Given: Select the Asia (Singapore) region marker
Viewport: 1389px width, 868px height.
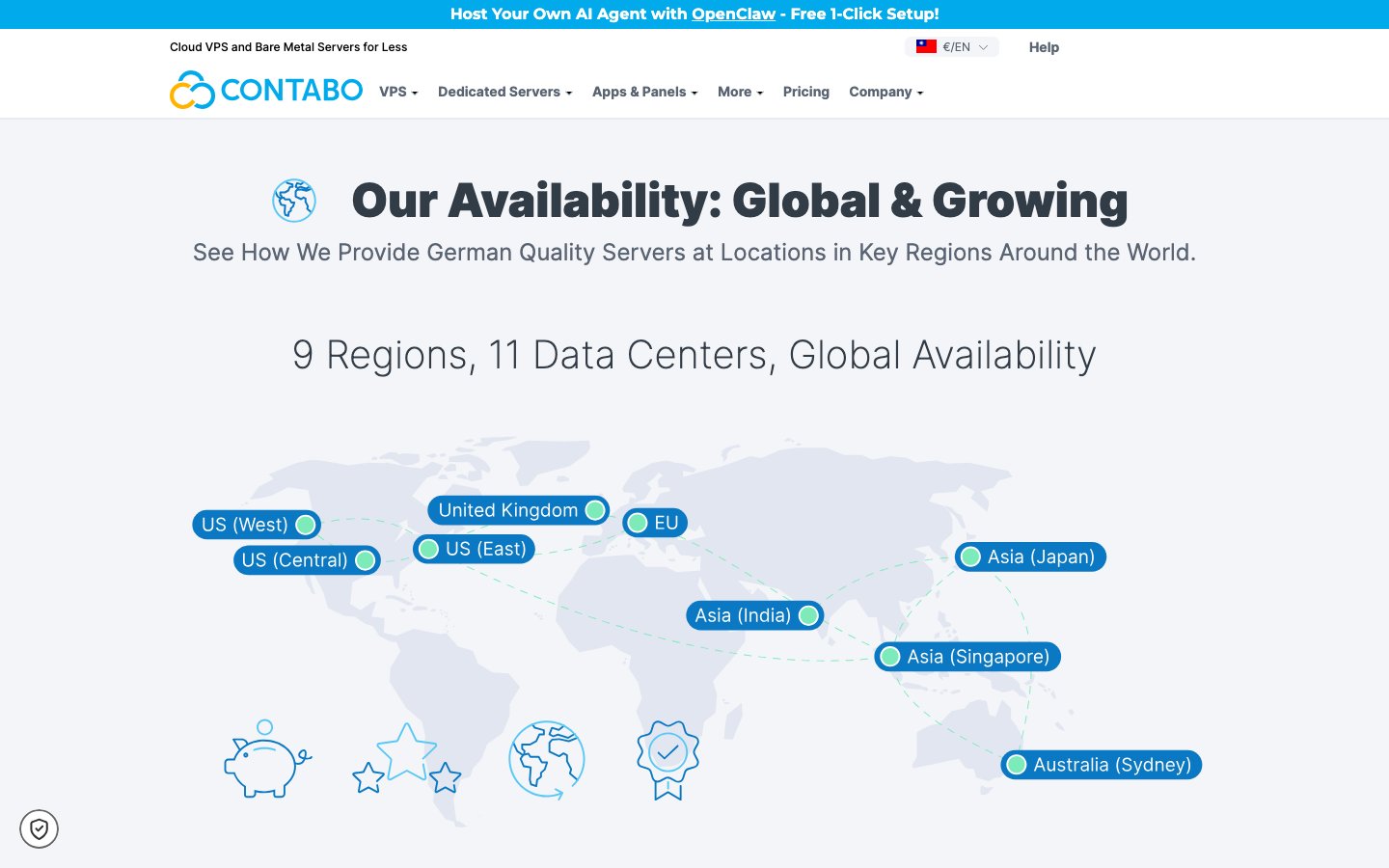Looking at the screenshot, I should click(x=967, y=657).
